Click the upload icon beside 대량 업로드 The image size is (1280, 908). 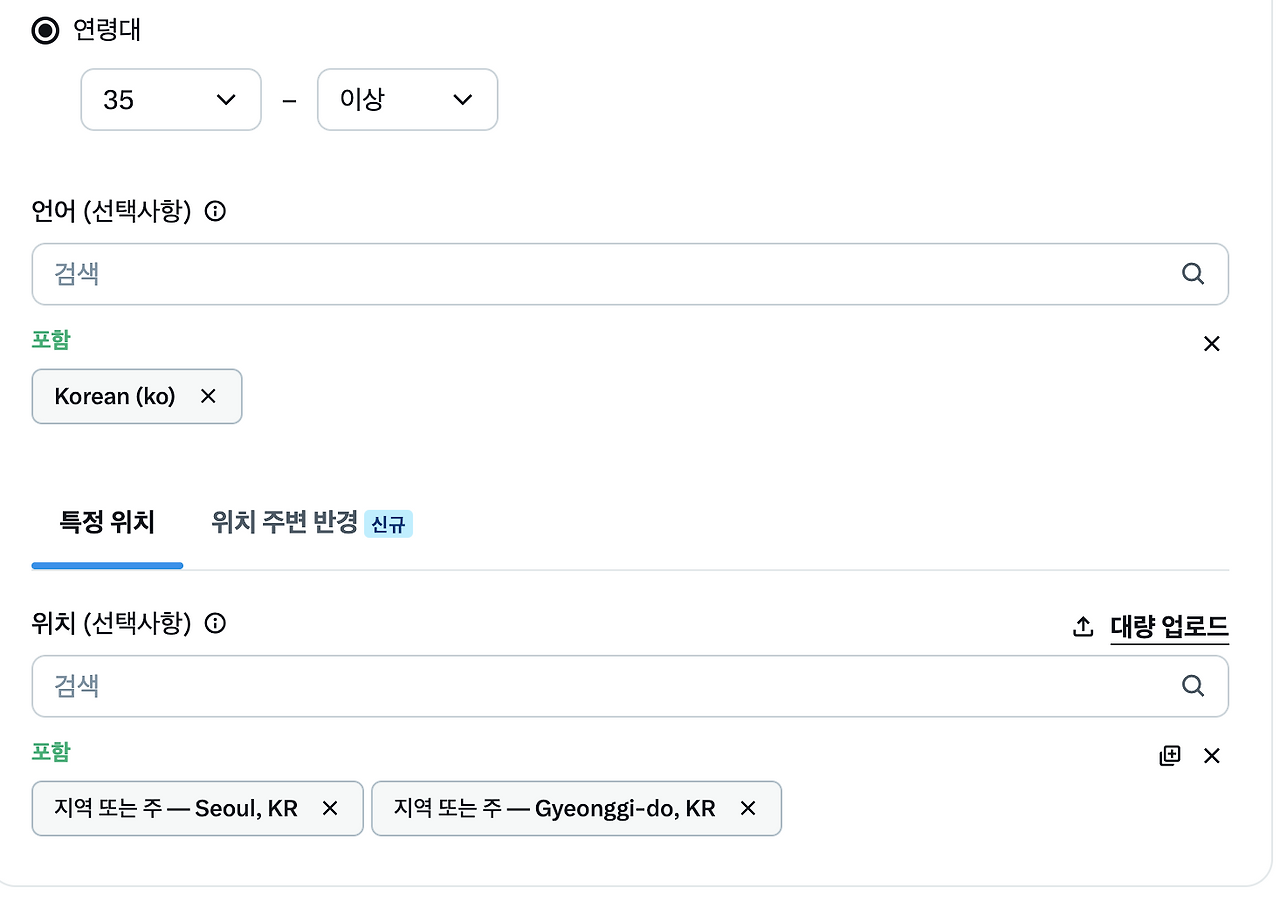1081,625
